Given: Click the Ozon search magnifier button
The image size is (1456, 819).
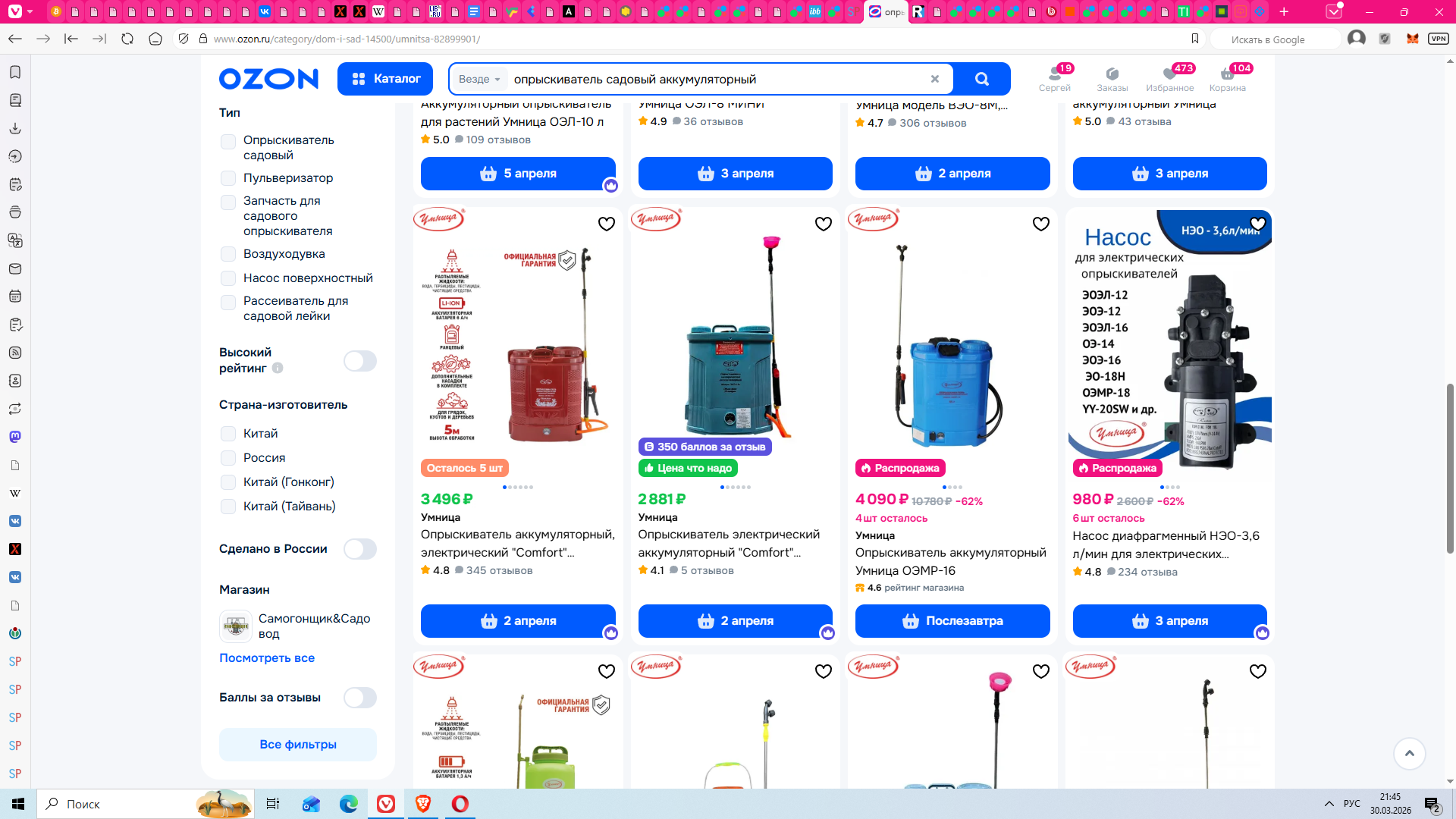Looking at the screenshot, I should pos(982,79).
